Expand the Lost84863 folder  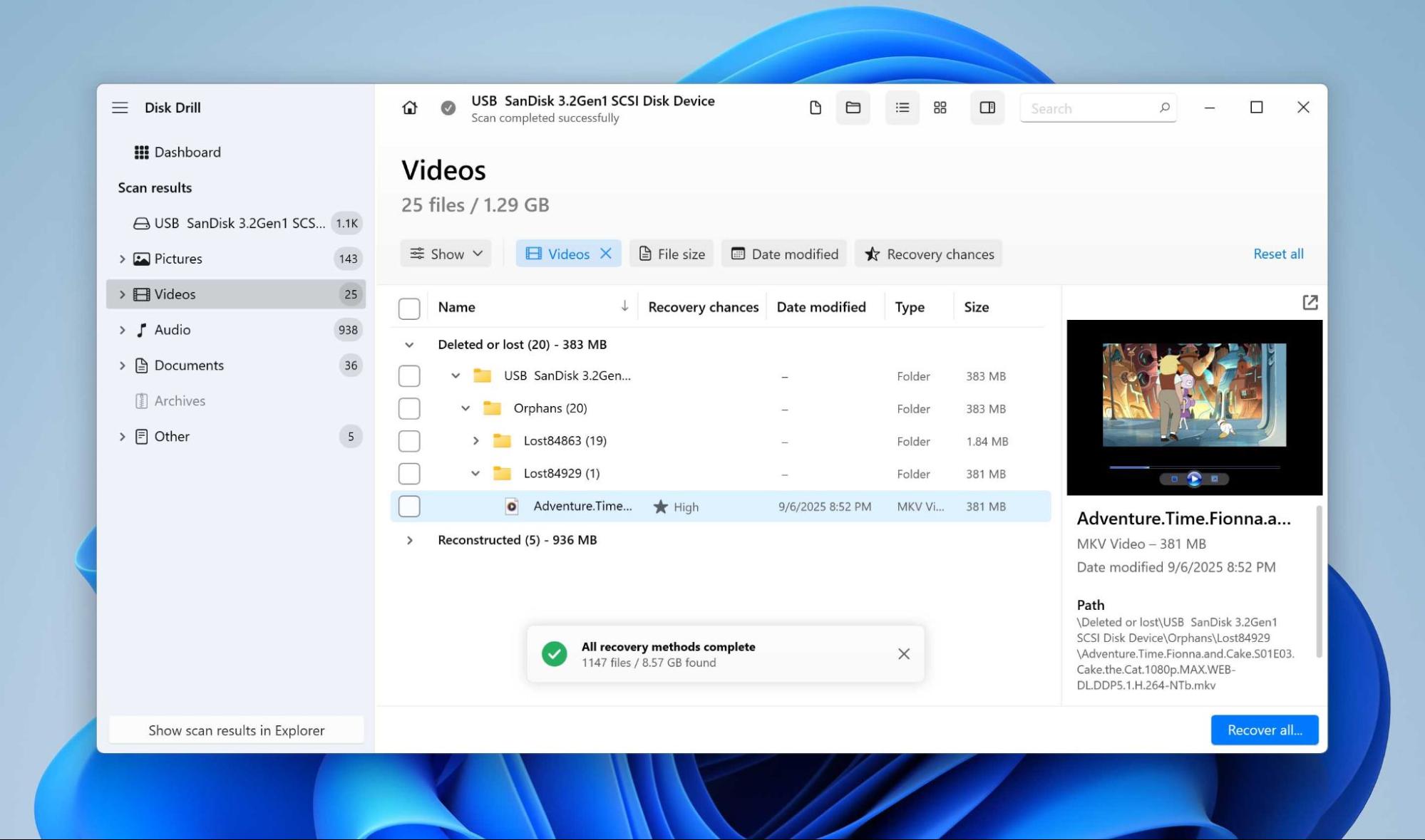click(476, 440)
